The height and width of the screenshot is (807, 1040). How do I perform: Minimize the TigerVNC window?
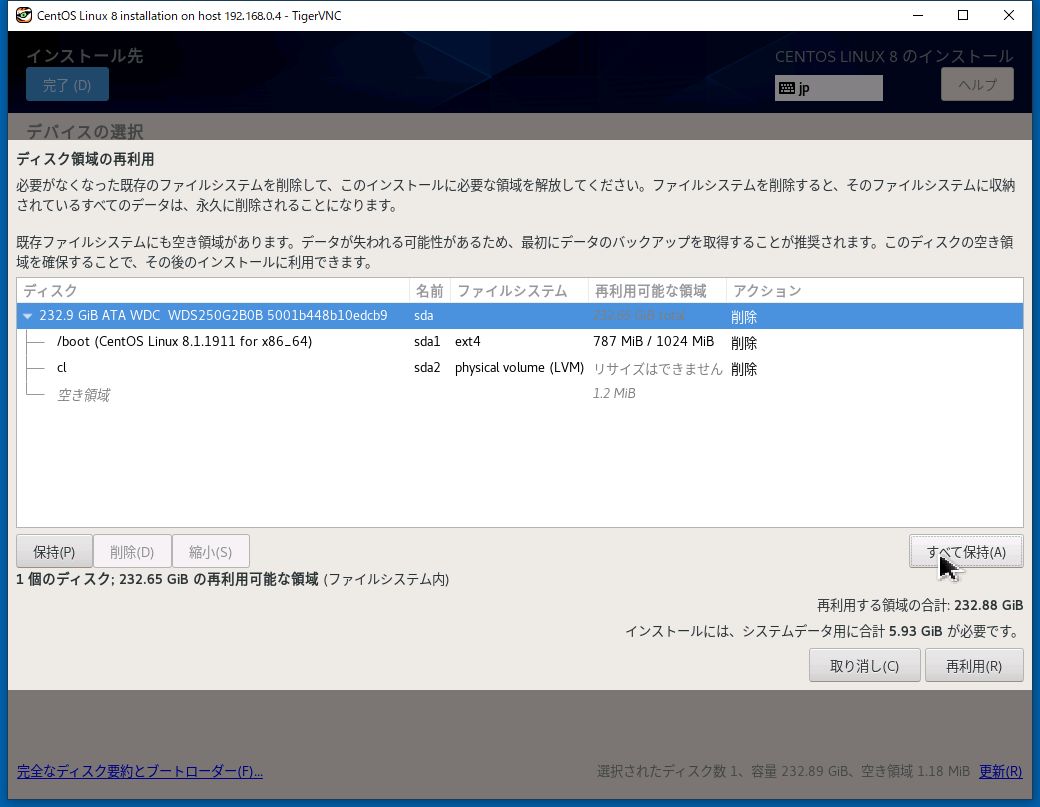coord(918,15)
